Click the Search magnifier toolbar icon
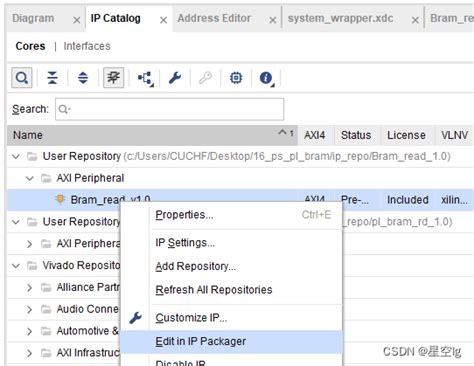Screen dimensions: 474x366 (22, 78)
